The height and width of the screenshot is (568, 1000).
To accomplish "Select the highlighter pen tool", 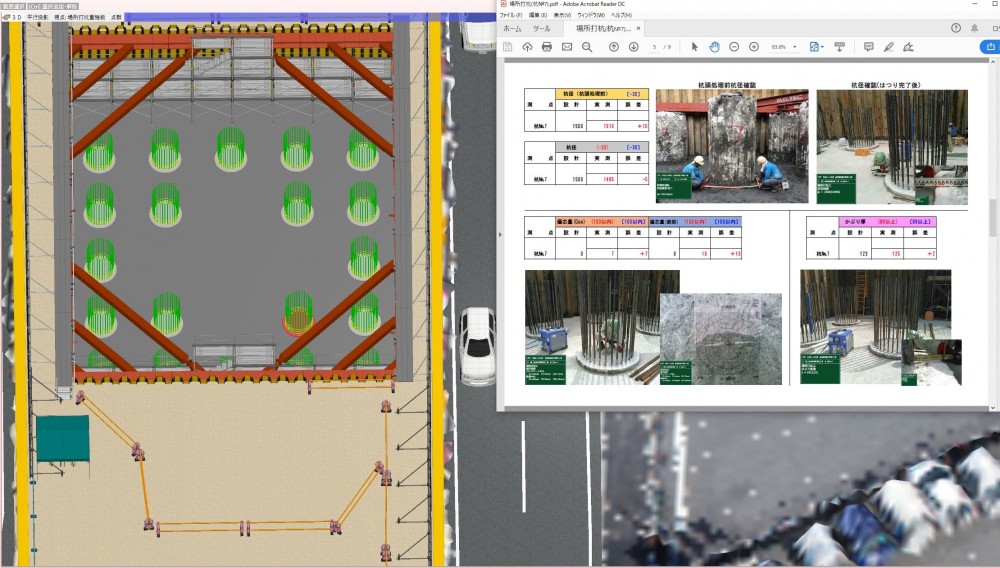I will pos(888,47).
